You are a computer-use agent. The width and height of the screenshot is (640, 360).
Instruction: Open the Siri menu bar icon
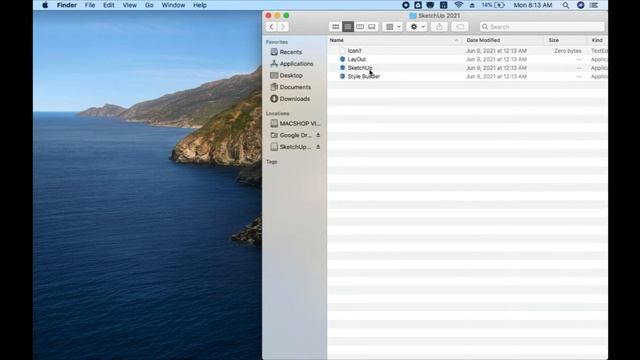580,5
